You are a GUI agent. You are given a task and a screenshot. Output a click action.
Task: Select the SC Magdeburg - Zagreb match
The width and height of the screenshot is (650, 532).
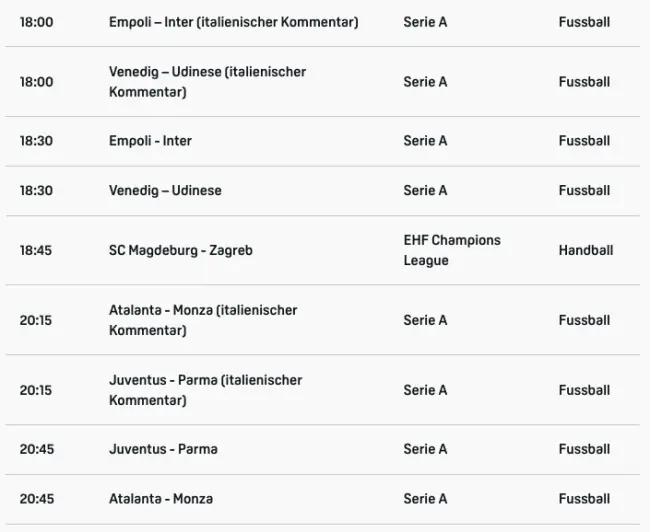[180, 251]
